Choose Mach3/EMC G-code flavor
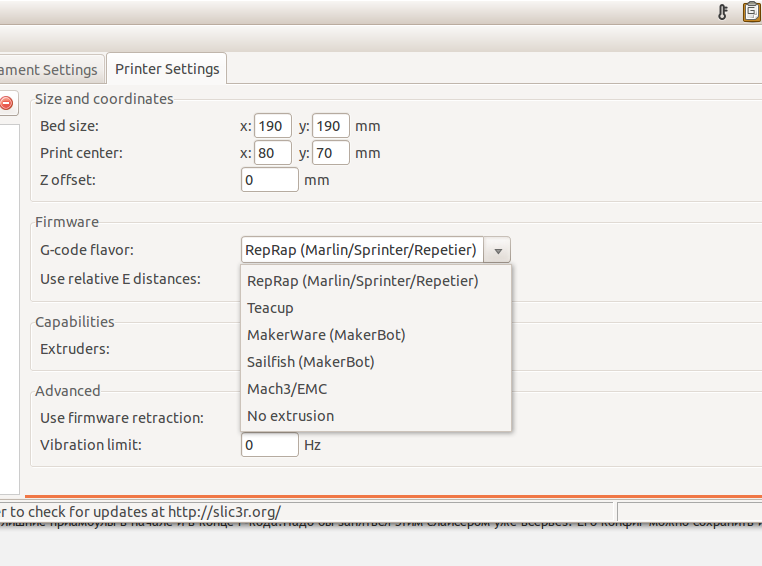This screenshot has width=762, height=566. pos(287,389)
